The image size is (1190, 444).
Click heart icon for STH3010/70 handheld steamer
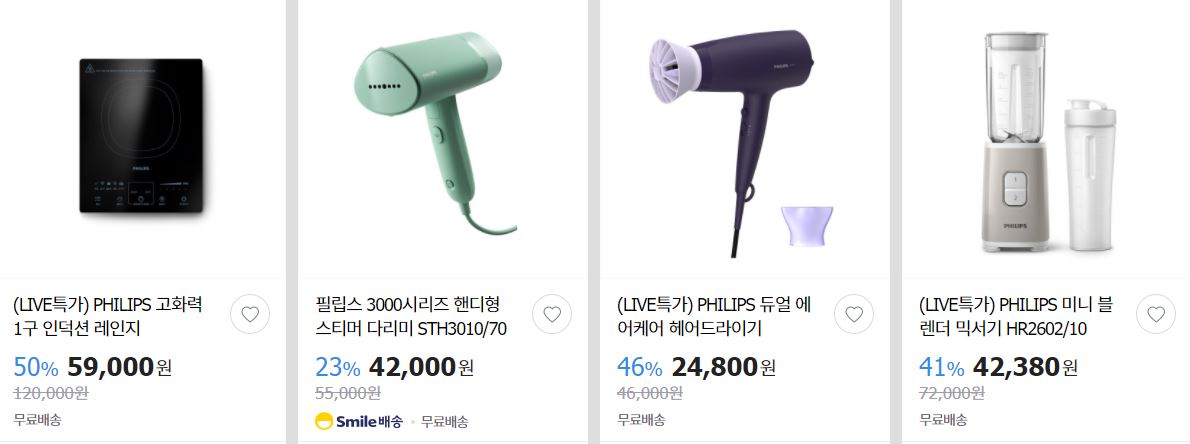click(x=552, y=314)
